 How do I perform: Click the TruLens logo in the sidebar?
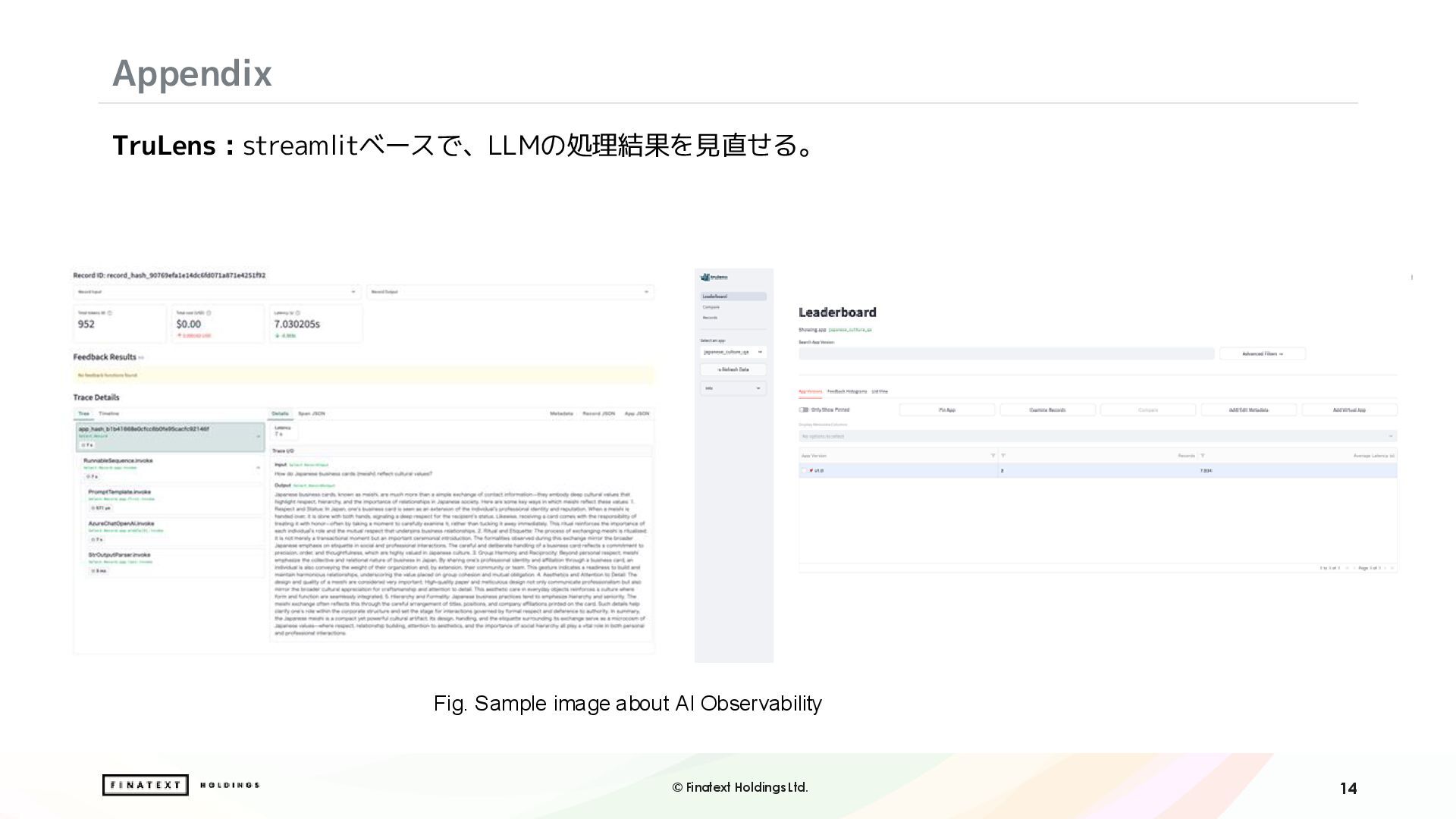(x=714, y=278)
